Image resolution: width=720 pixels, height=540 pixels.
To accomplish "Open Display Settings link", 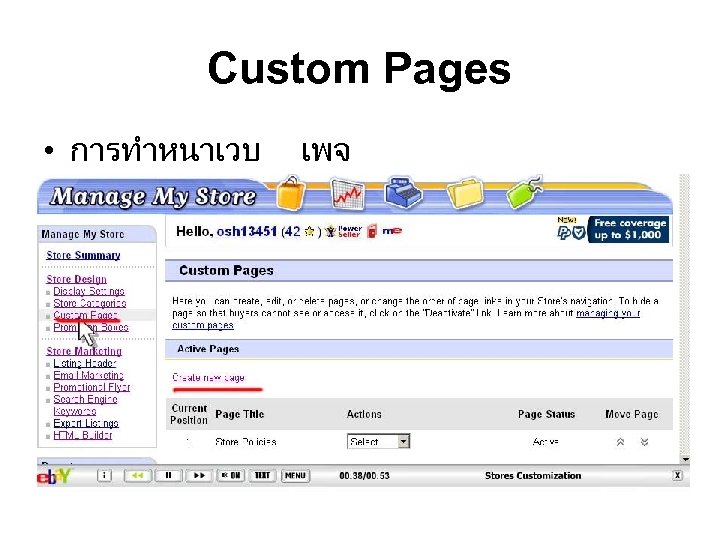I will tap(89, 291).
